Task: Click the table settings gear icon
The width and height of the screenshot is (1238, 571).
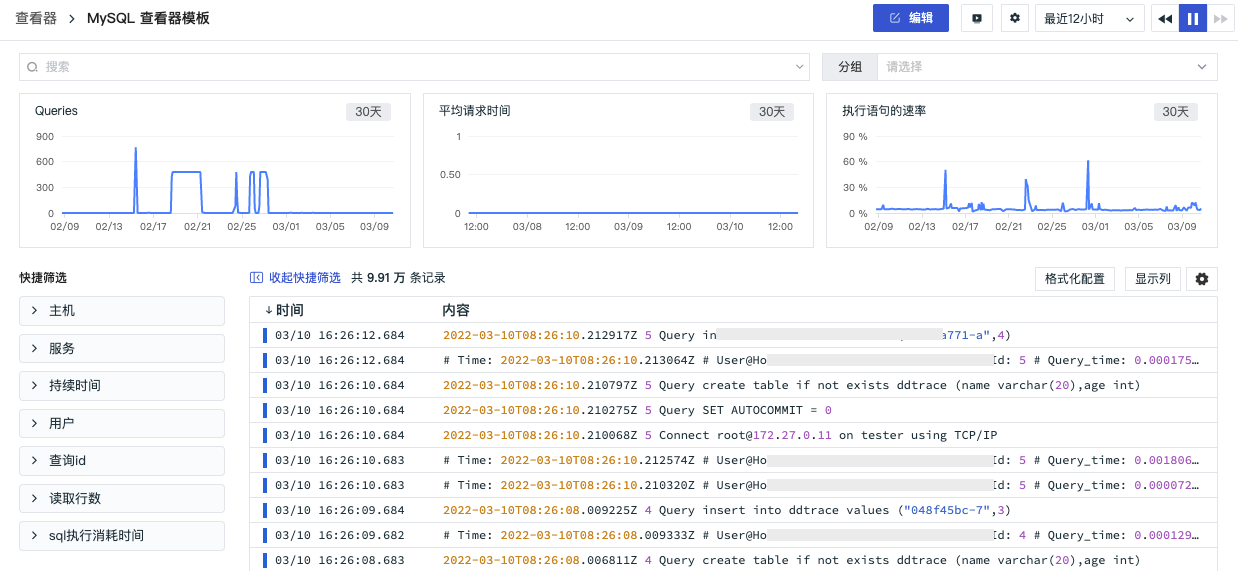Action: coord(1202,279)
